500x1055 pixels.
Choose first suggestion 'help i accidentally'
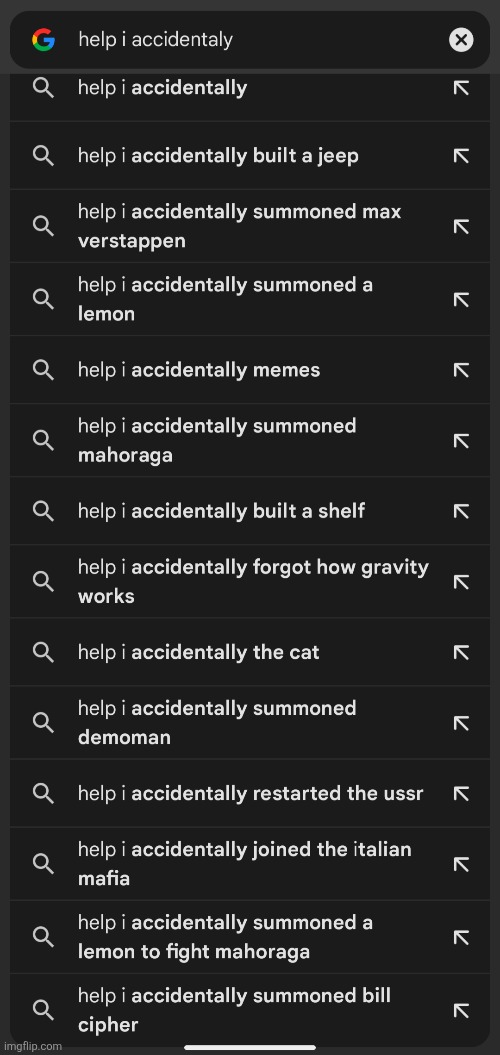[x=250, y=90]
